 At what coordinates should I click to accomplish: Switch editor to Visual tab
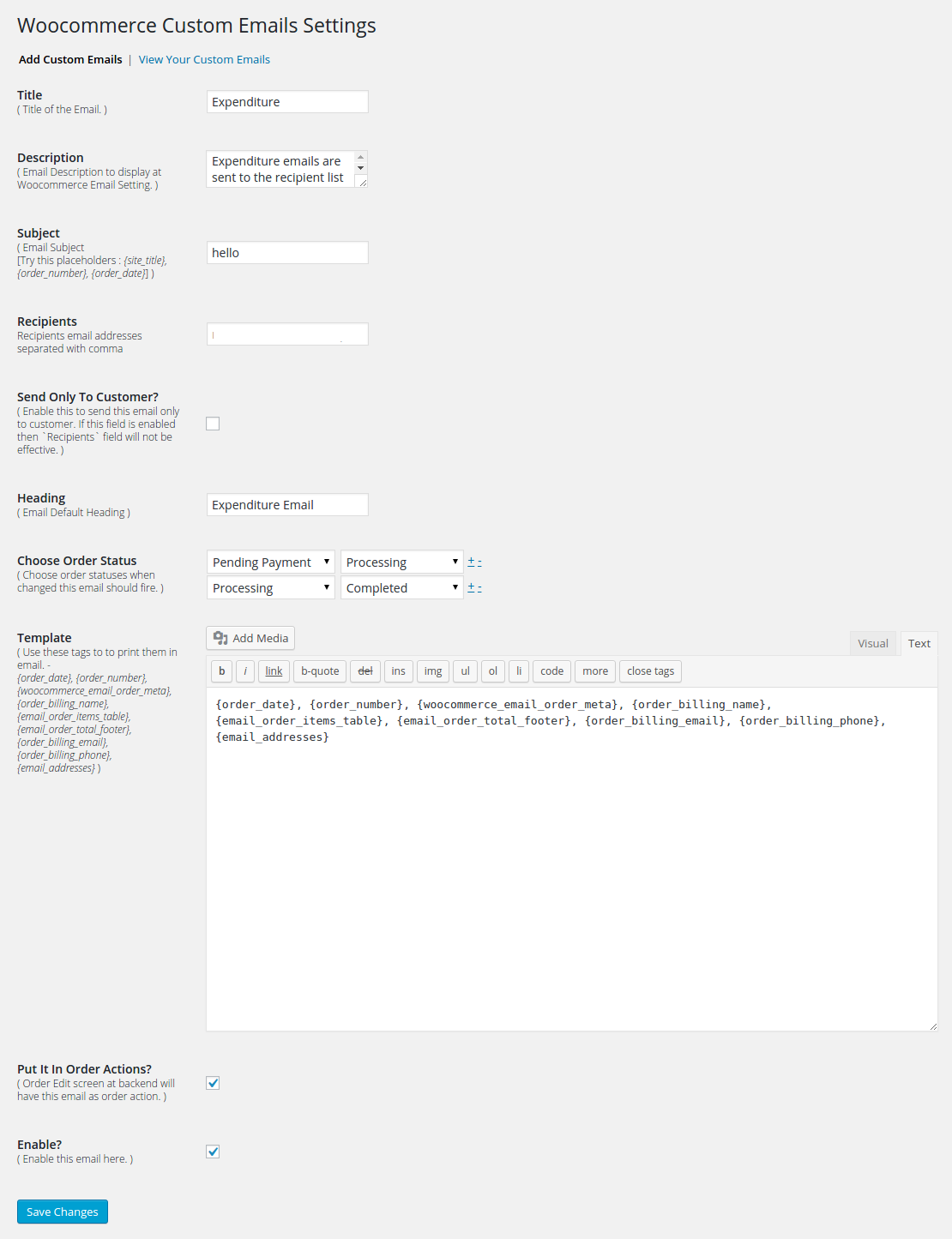(873, 644)
